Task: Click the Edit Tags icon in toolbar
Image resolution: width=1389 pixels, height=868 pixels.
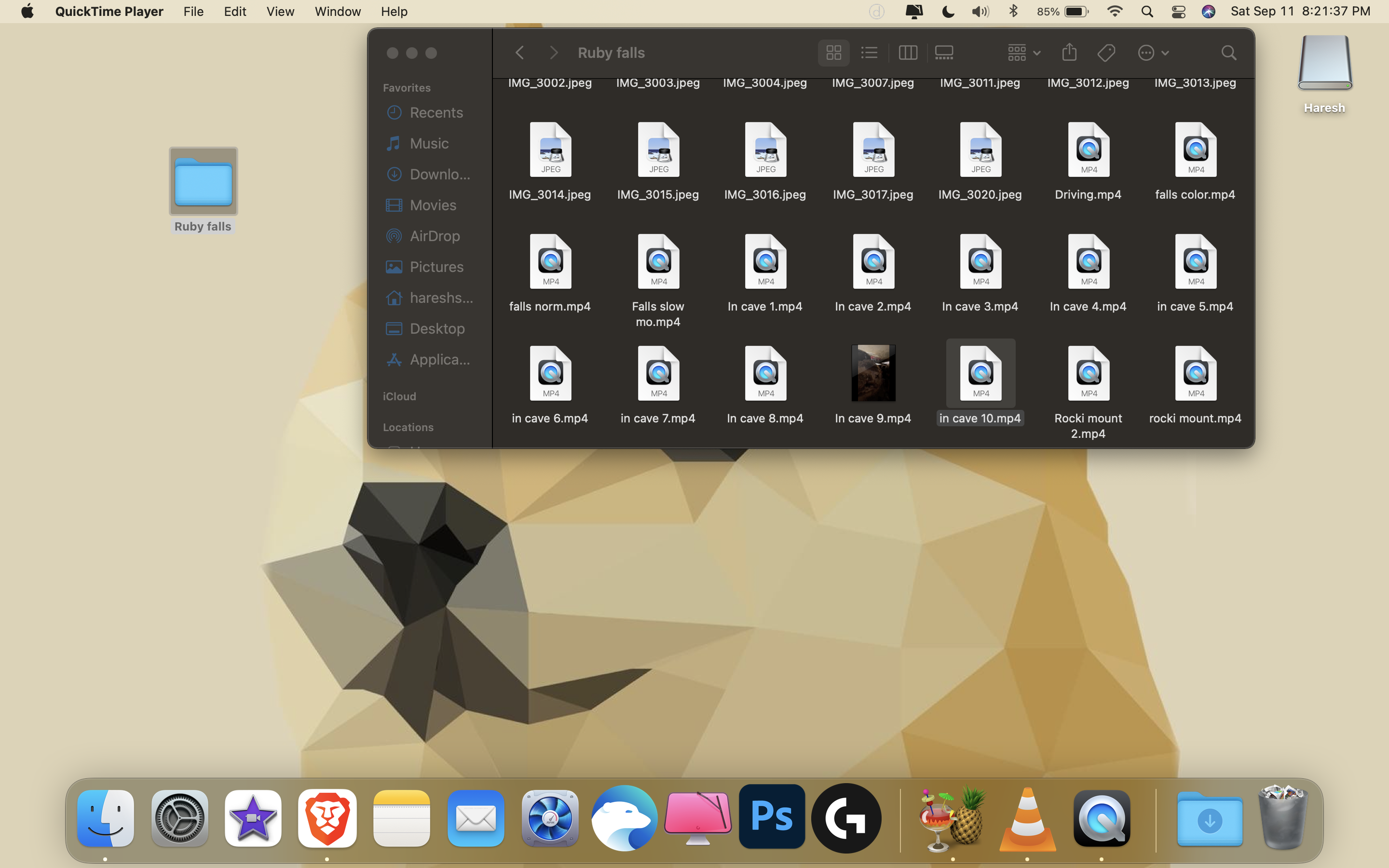Action: (x=1106, y=53)
